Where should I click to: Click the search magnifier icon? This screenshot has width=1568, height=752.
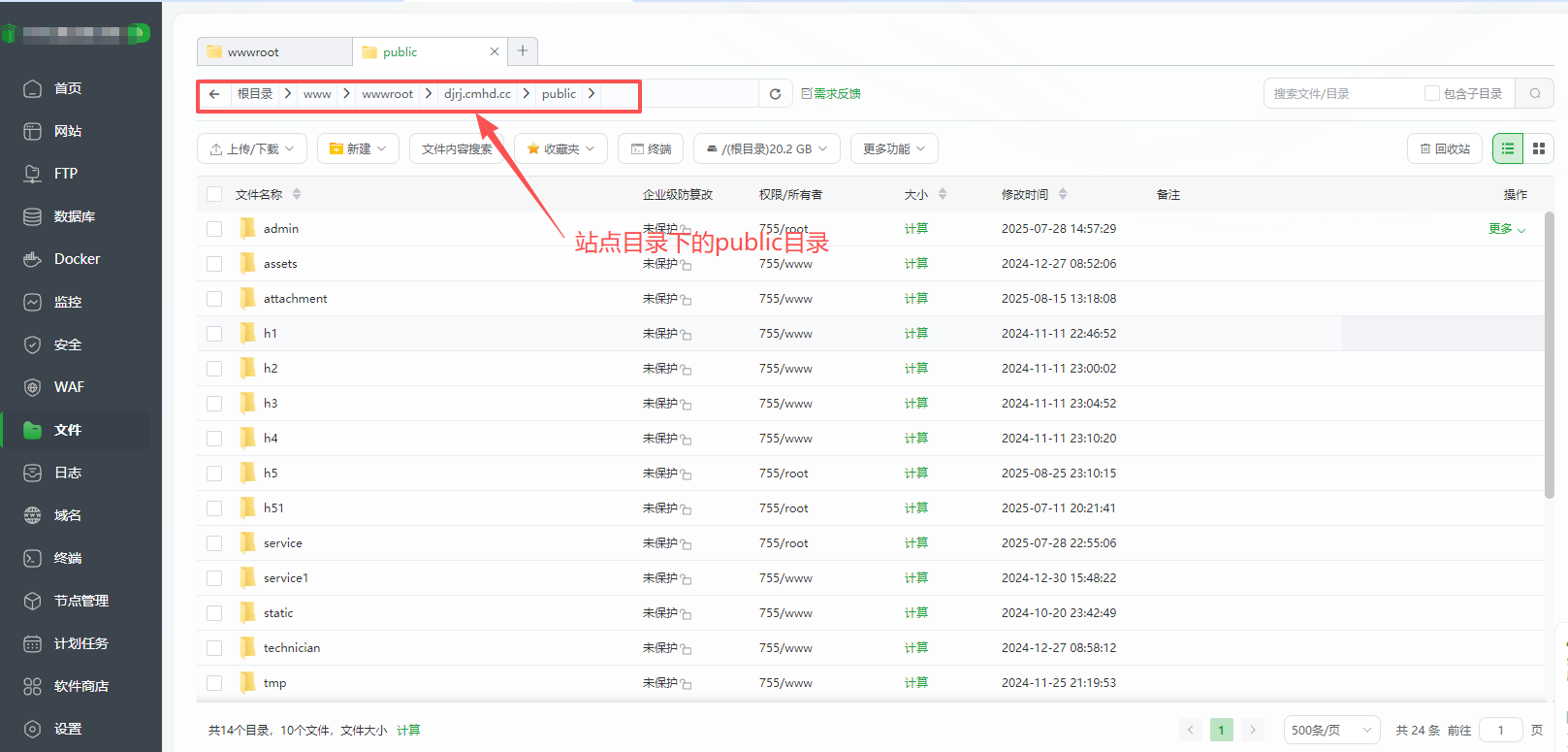[x=1535, y=94]
